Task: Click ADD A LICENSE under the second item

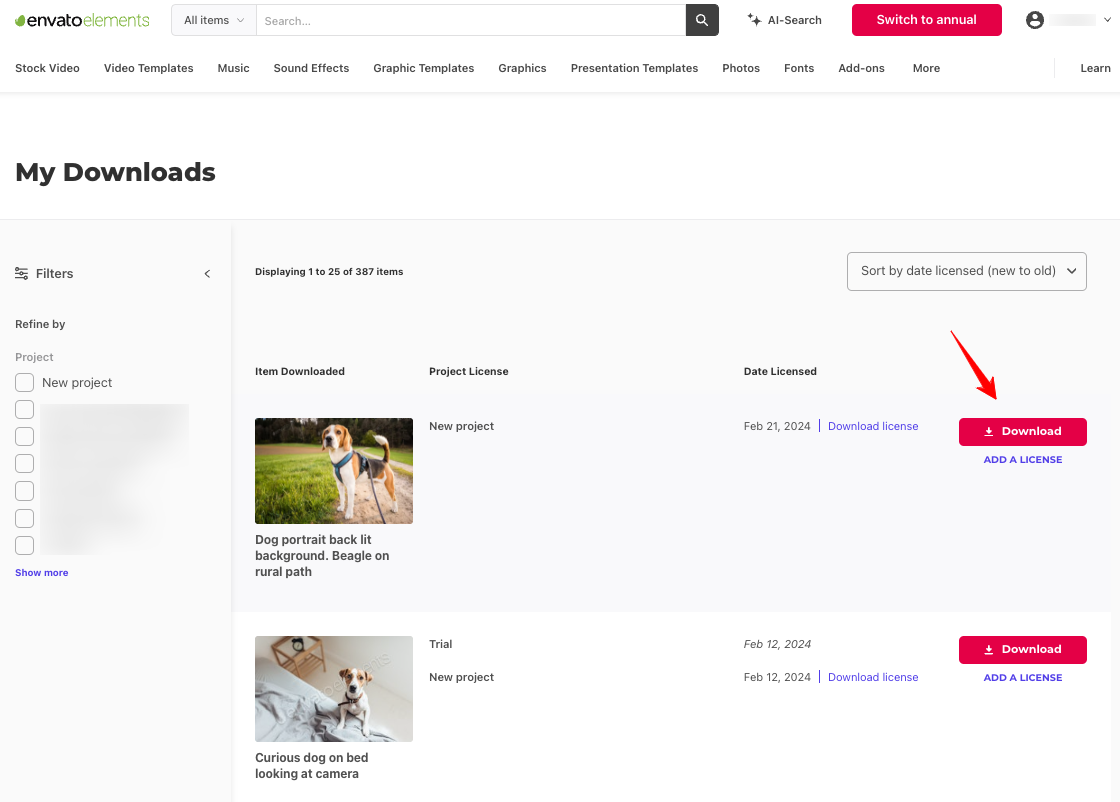Action: coord(1022,677)
